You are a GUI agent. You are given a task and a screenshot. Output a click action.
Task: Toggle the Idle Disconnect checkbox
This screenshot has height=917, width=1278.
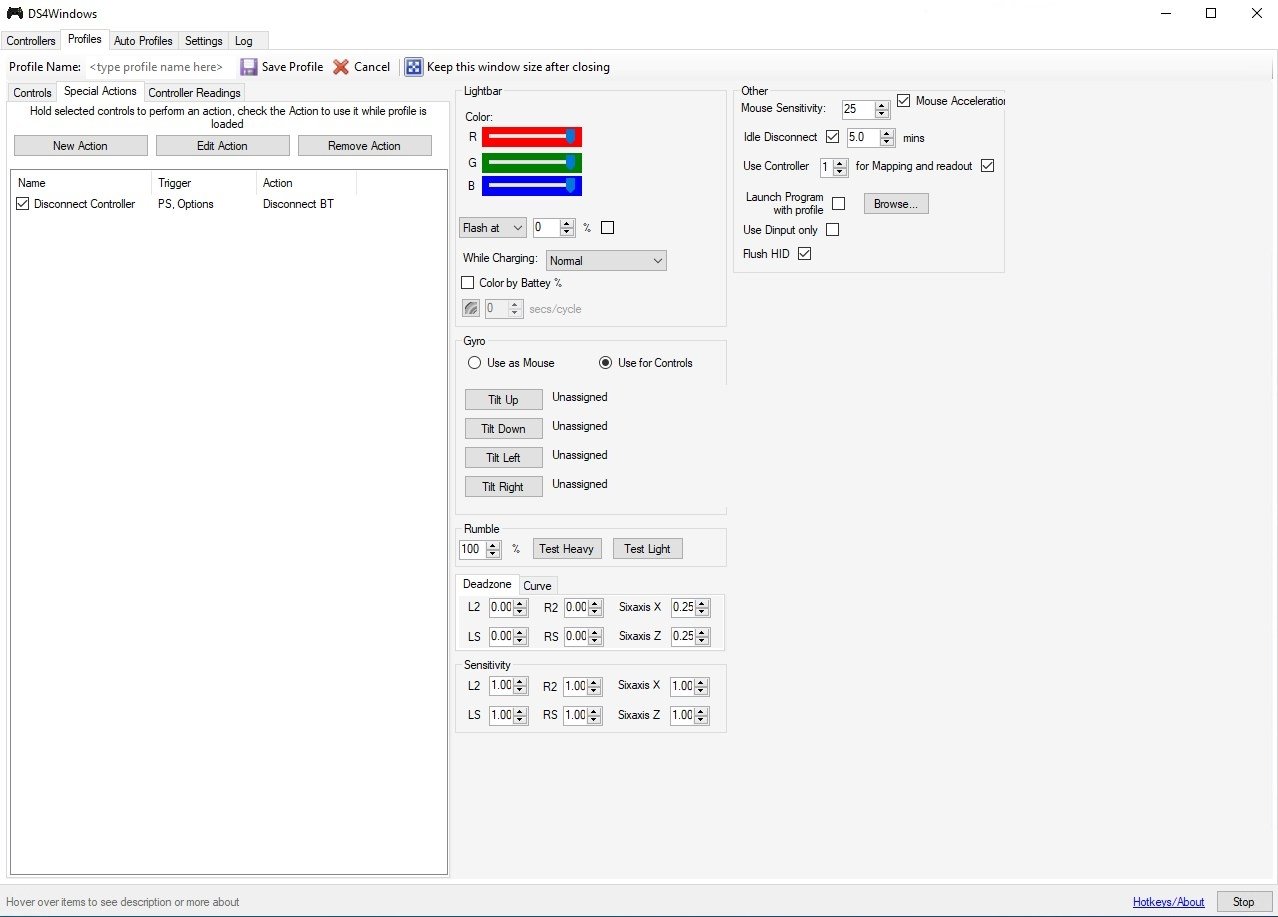[x=833, y=137]
